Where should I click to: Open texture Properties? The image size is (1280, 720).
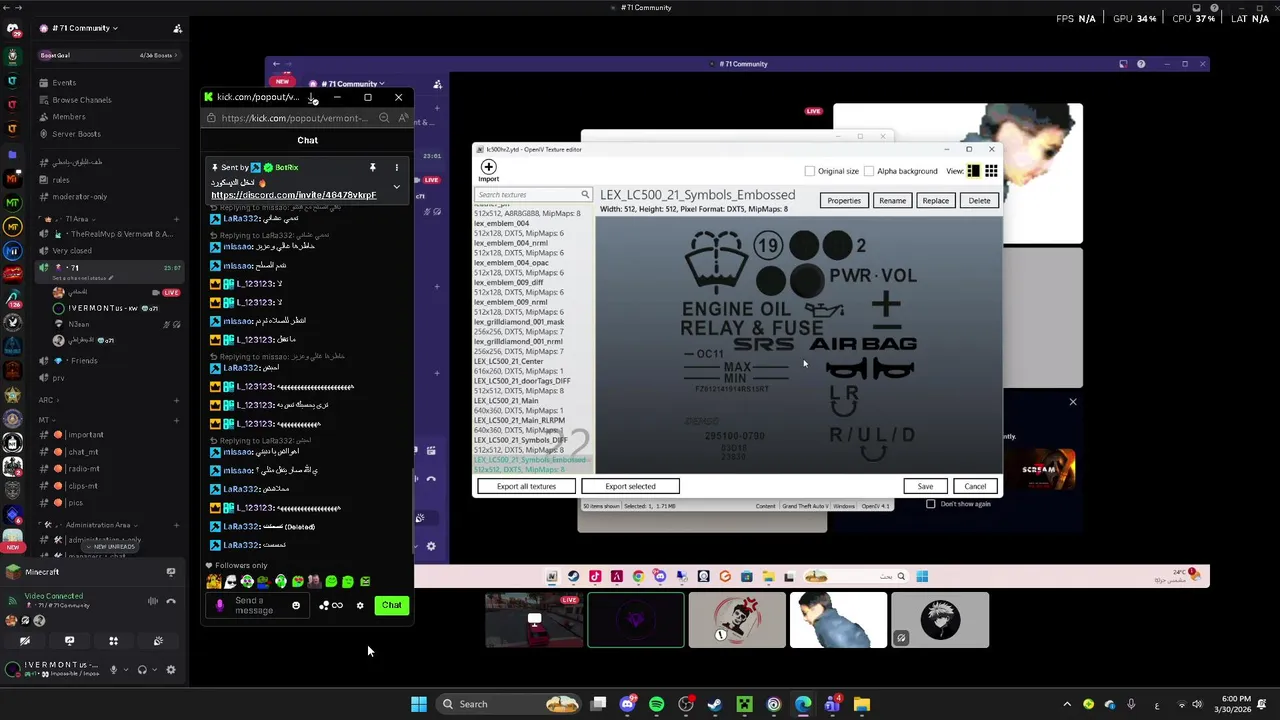(844, 200)
